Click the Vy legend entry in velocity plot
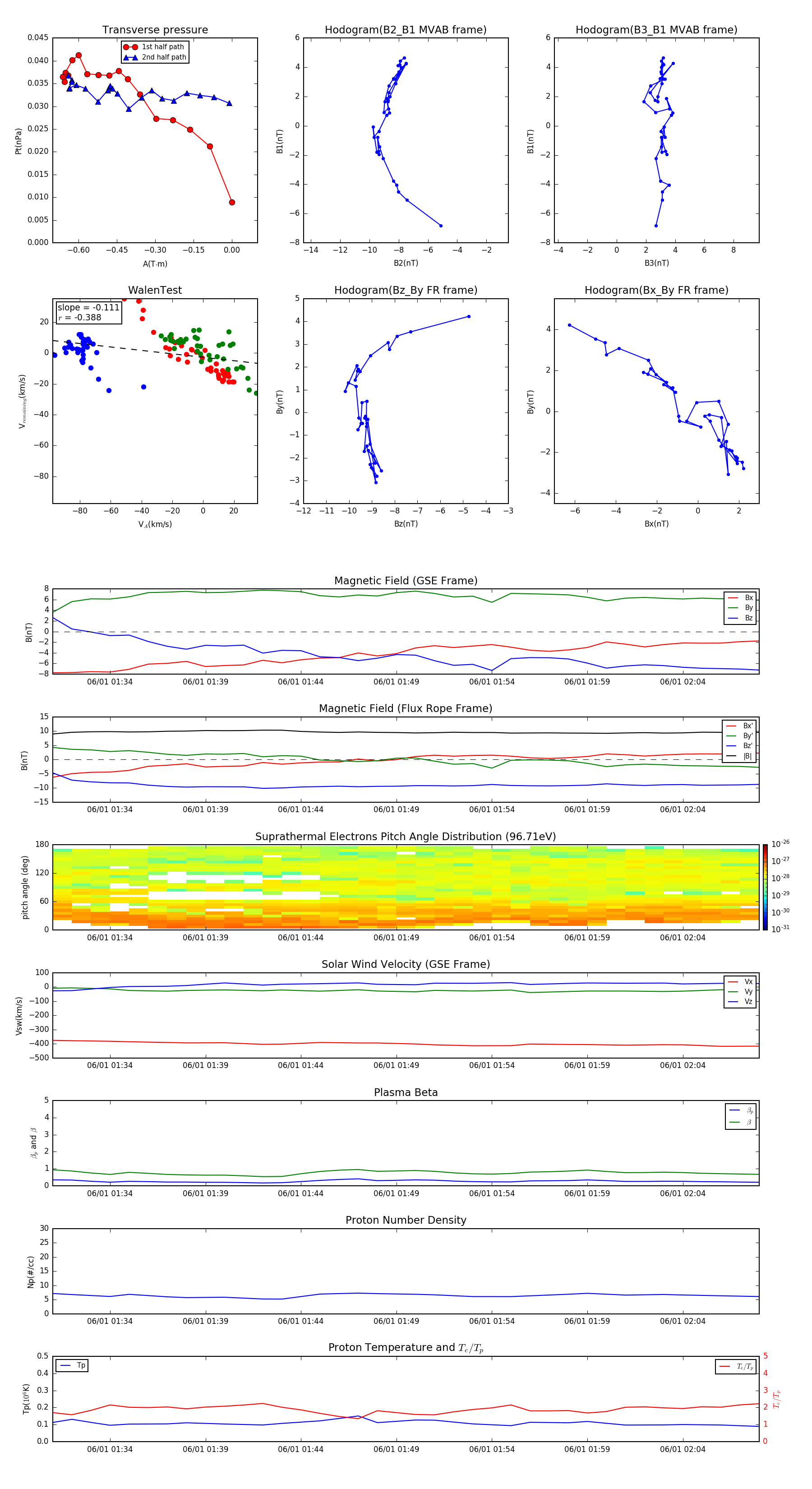This screenshot has width=812, height=1489. [x=740, y=991]
